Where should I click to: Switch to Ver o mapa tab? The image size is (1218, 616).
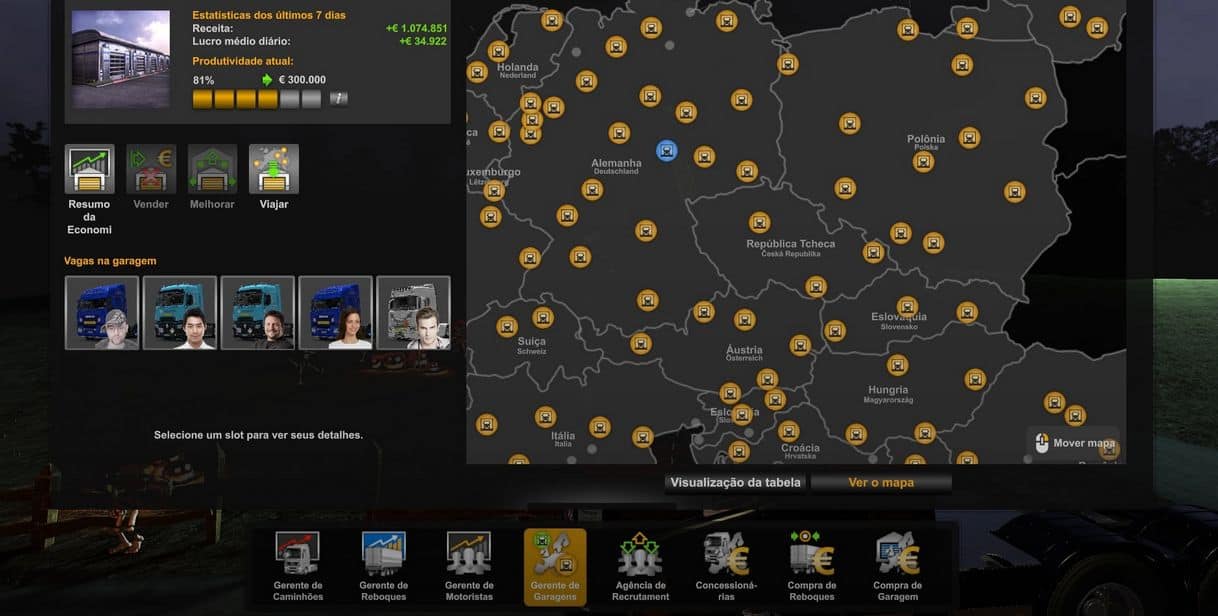[880, 483]
